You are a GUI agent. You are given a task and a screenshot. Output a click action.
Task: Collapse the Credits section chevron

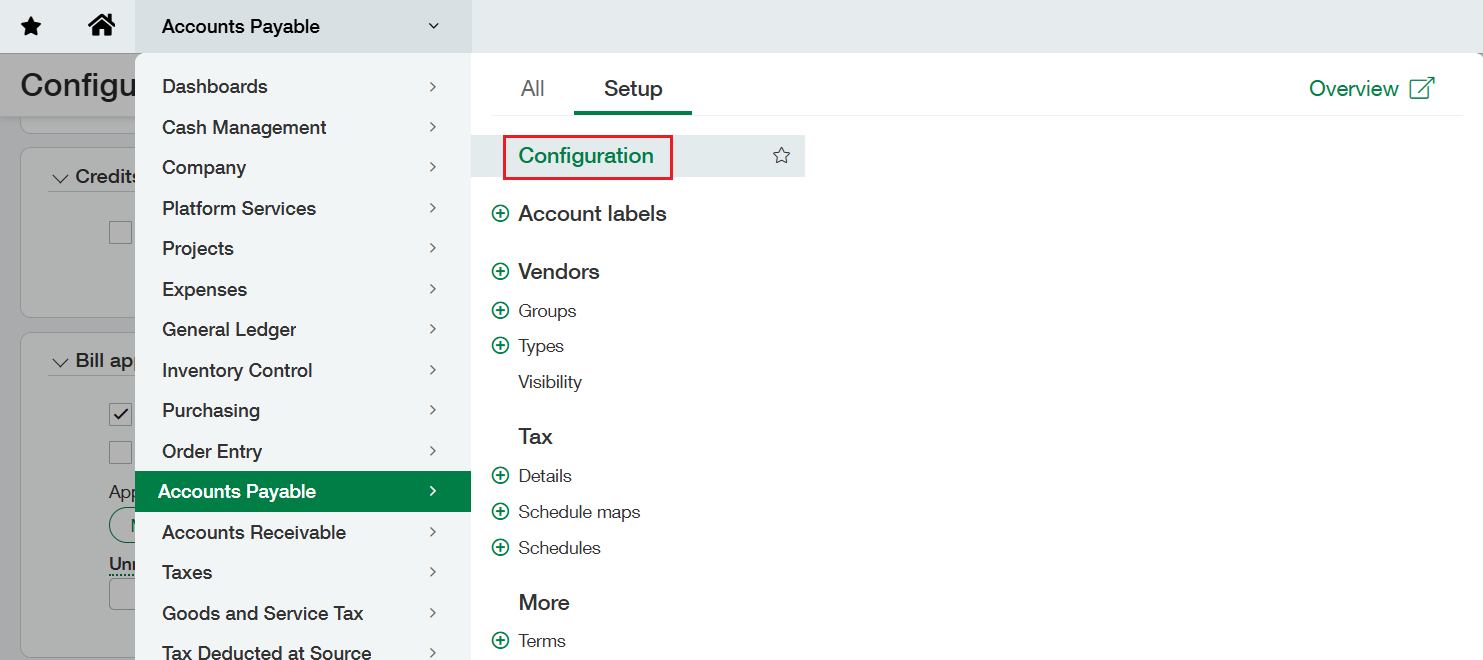(60, 177)
